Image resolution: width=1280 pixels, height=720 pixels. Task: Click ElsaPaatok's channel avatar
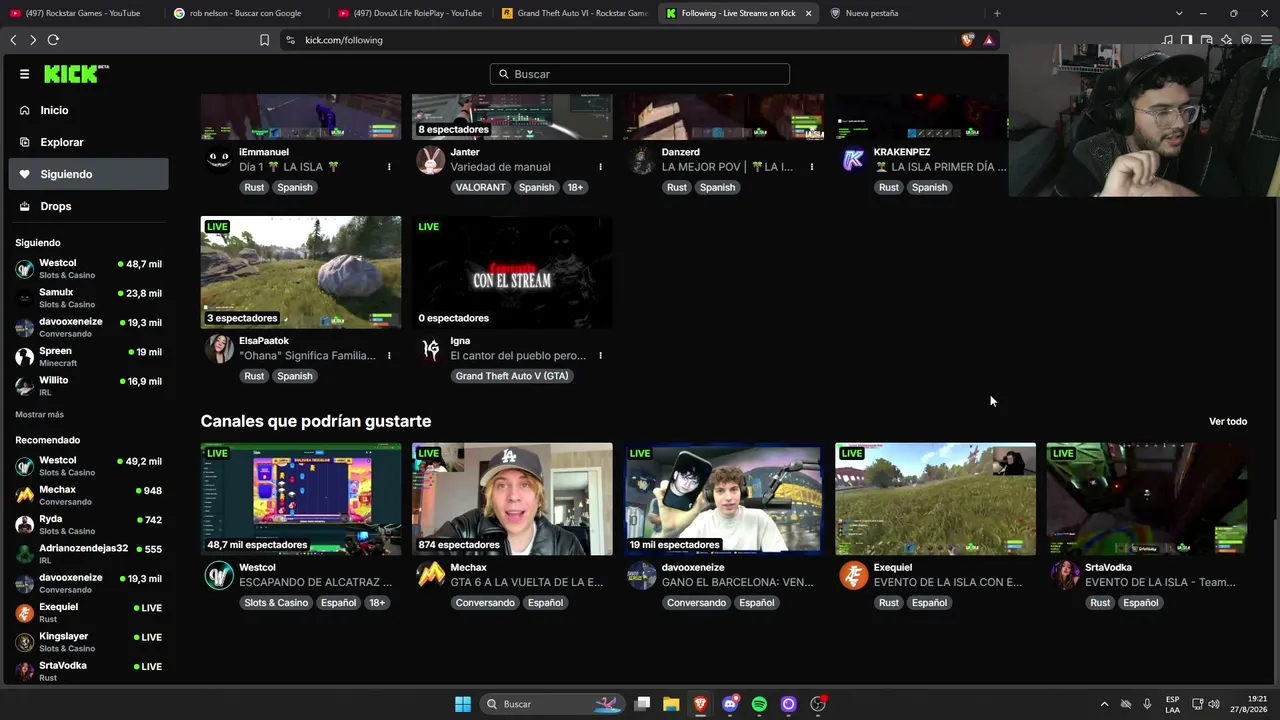click(x=219, y=348)
